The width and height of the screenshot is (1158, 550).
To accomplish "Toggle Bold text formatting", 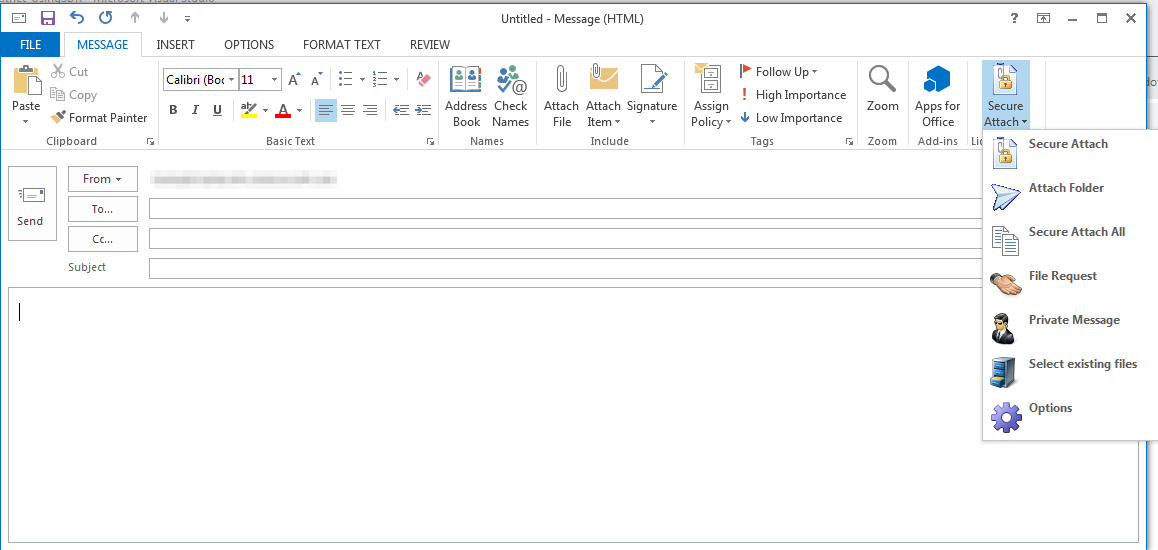I will coord(173,110).
